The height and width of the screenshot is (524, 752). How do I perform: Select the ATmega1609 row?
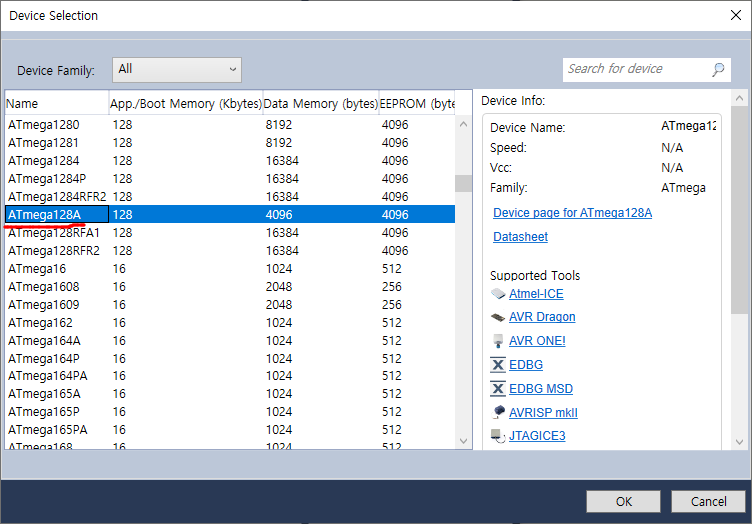(x=230, y=304)
